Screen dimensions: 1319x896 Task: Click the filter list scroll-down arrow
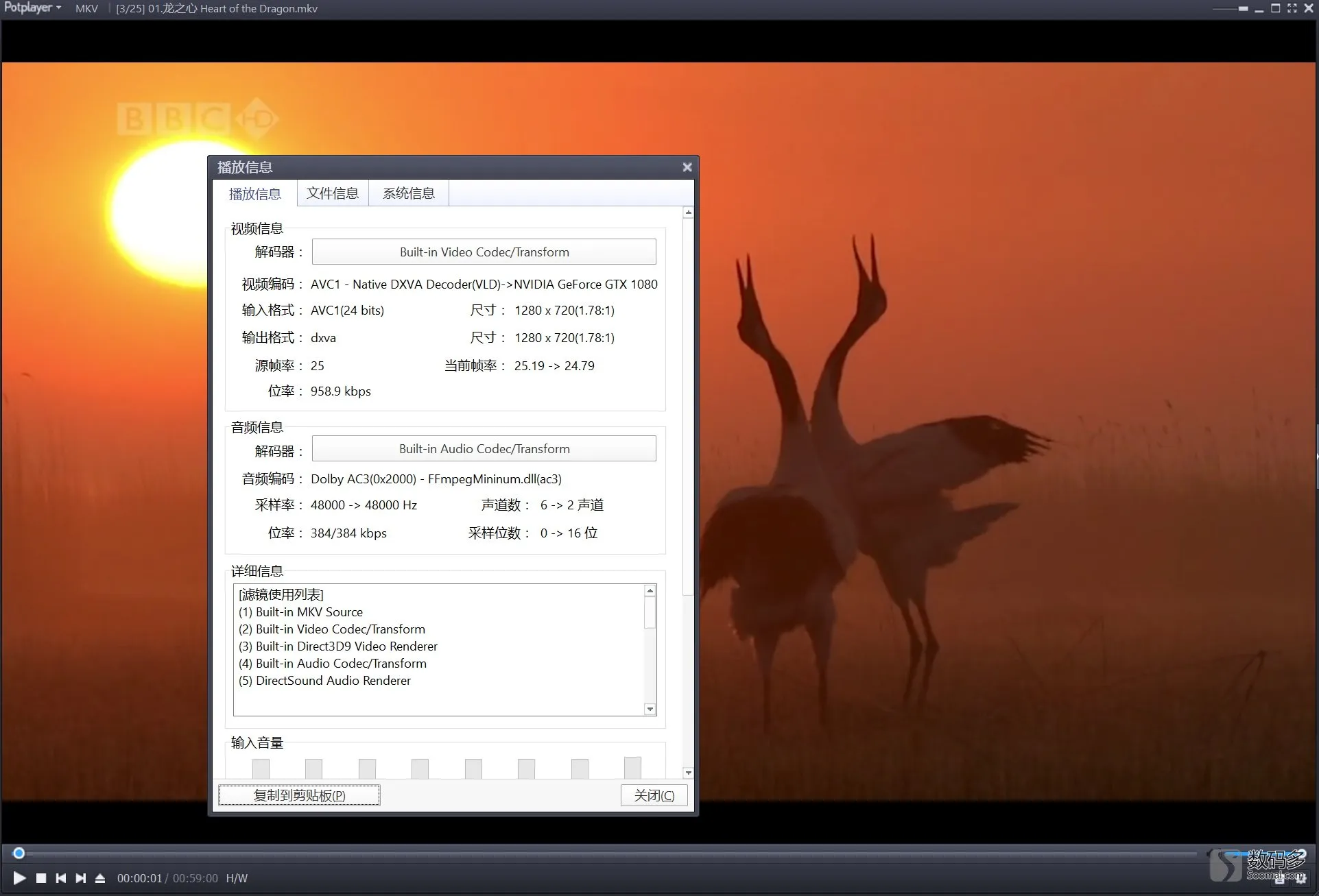(650, 709)
